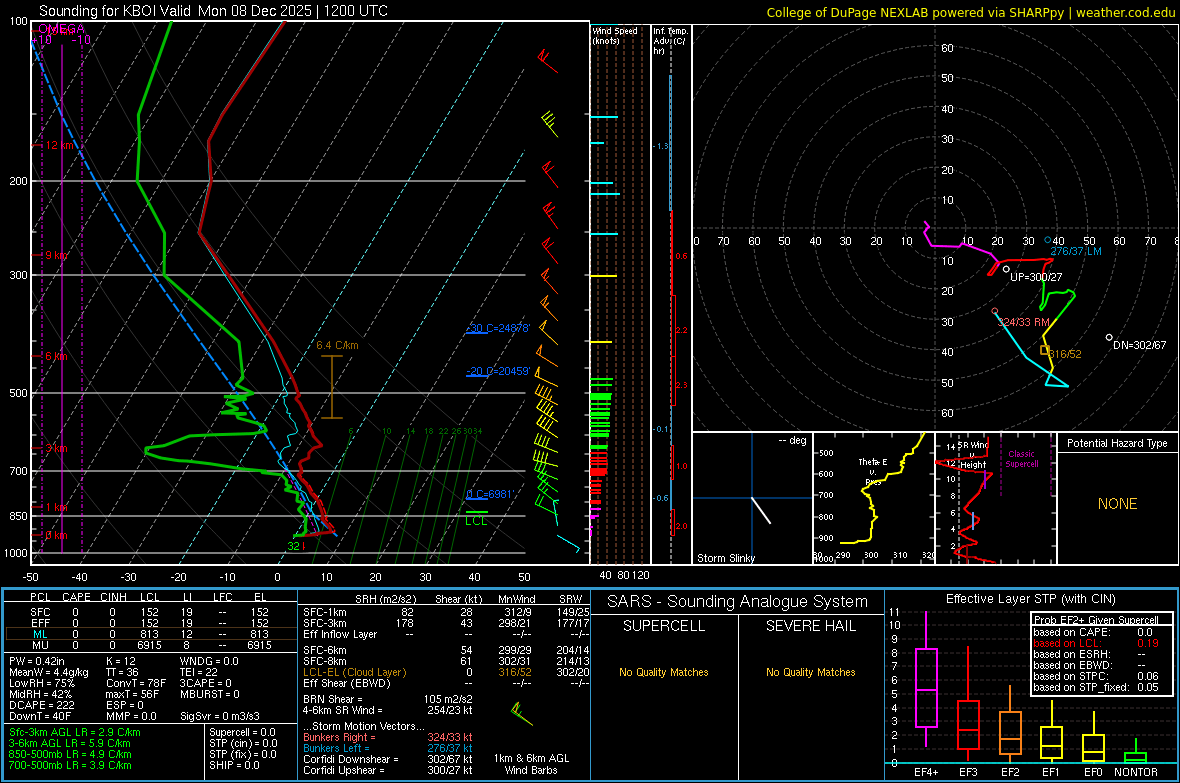Click the BRN Shear = 105 m2/s2 line

pos(388,699)
